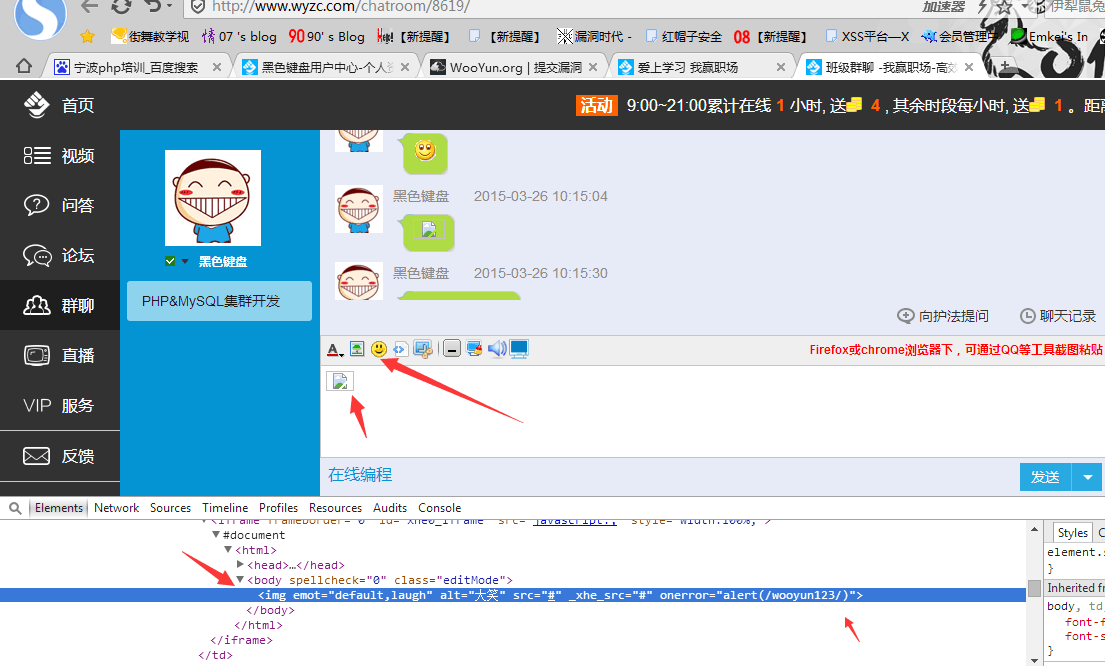Click the 活动 activity badge in banner
1105x666 pixels.
coord(596,105)
